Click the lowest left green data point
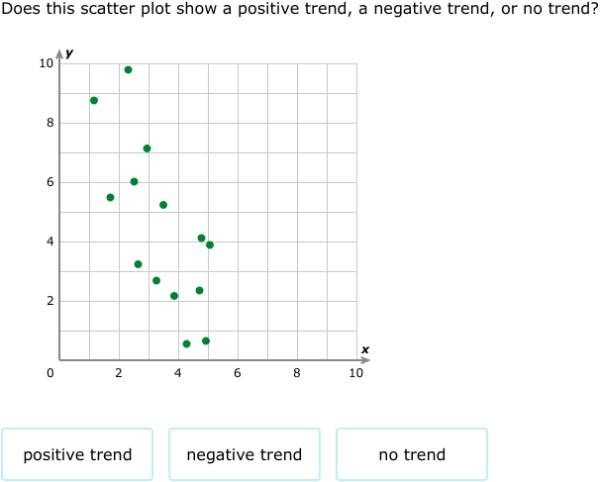This screenshot has height=482, width=600. [186, 344]
